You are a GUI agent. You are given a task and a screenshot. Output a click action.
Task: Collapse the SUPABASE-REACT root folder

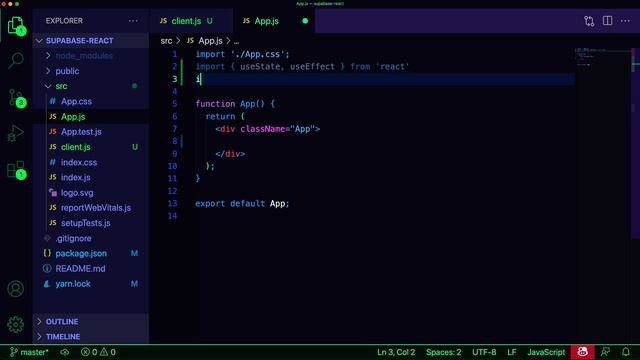91,41
